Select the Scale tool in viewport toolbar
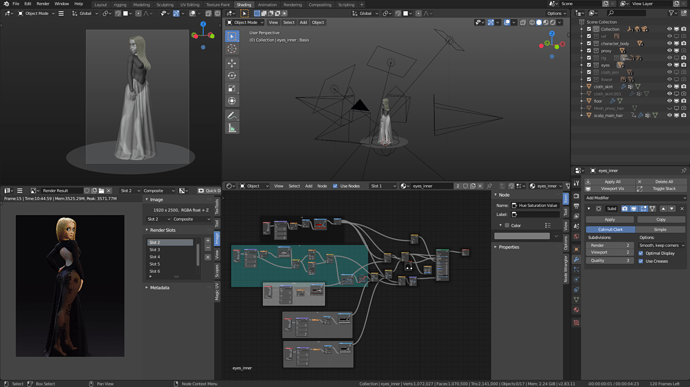The image size is (690, 387). [232, 88]
